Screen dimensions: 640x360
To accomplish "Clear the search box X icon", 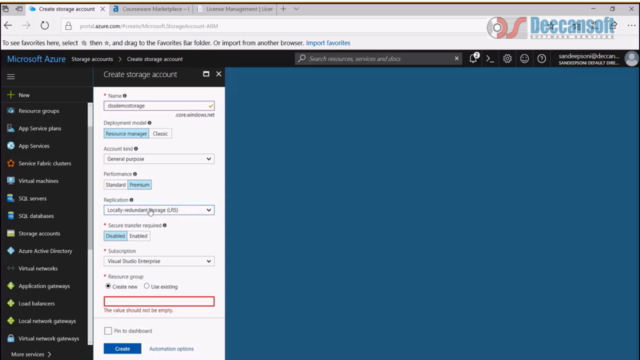I will tap(457, 59).
